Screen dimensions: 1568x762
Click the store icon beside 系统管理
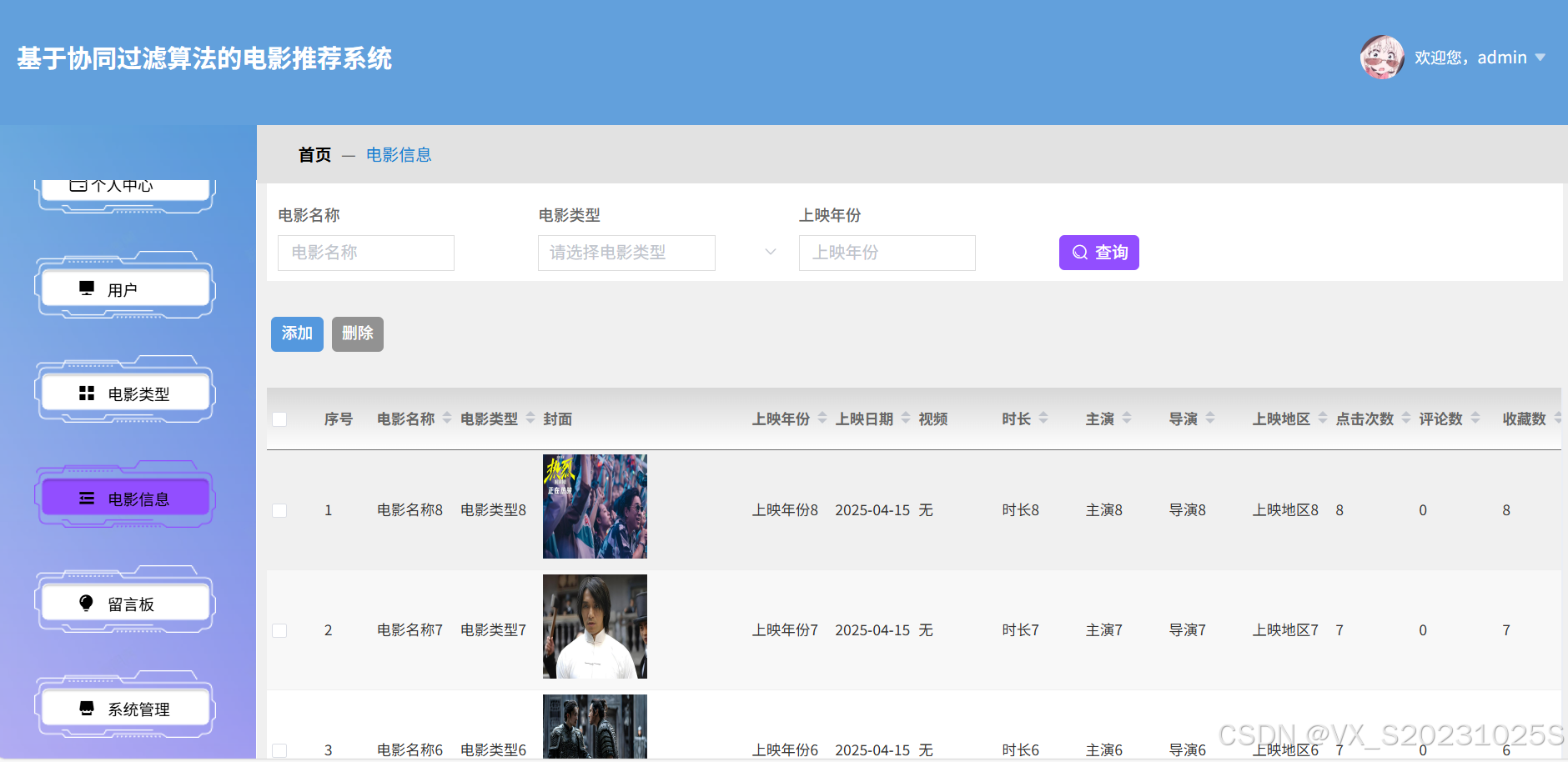click(87, 709)
